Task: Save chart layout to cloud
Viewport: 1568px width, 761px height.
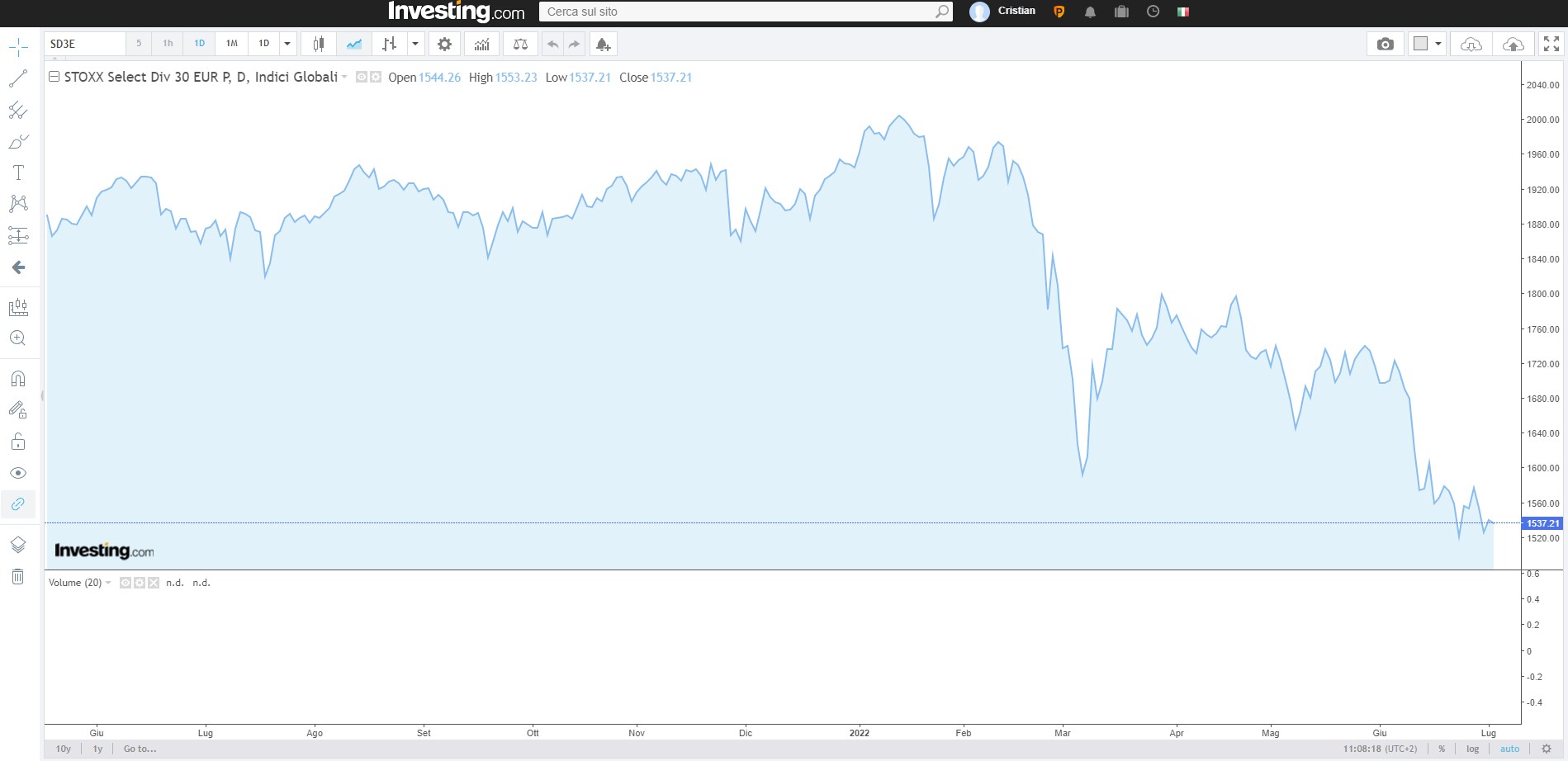Action: click(1514, 44)
